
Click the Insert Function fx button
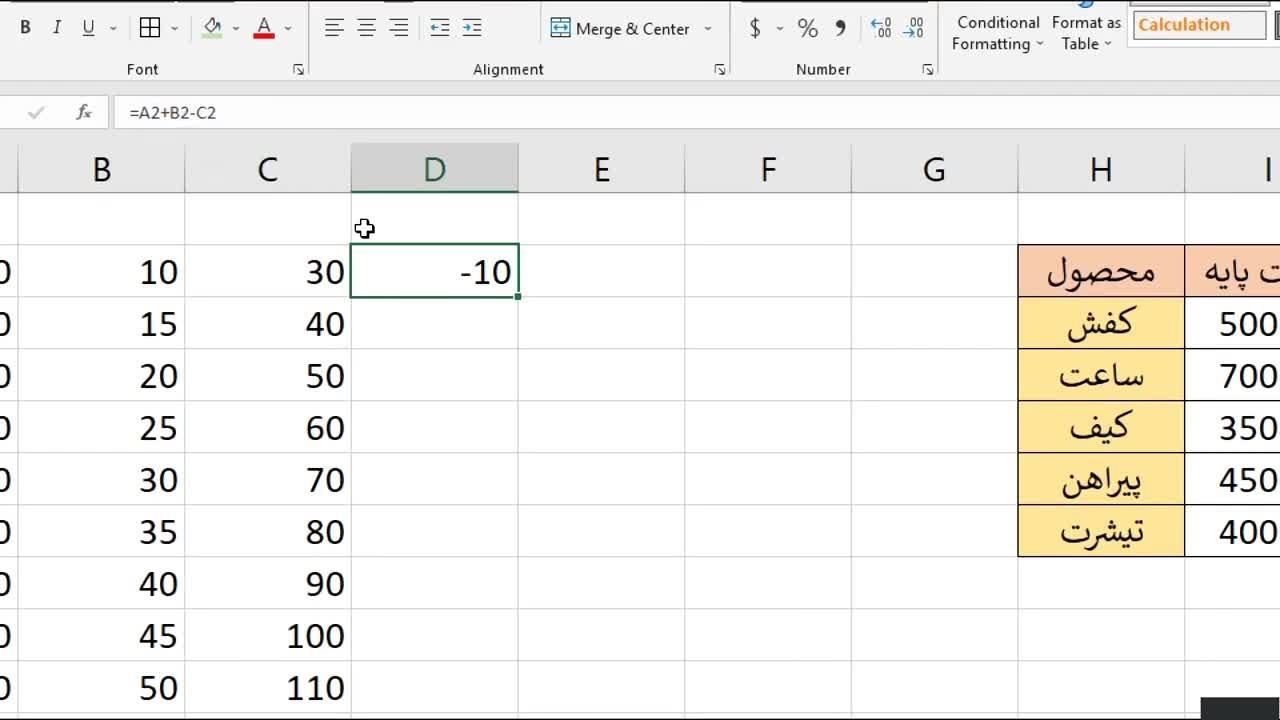tap(84, 113)
